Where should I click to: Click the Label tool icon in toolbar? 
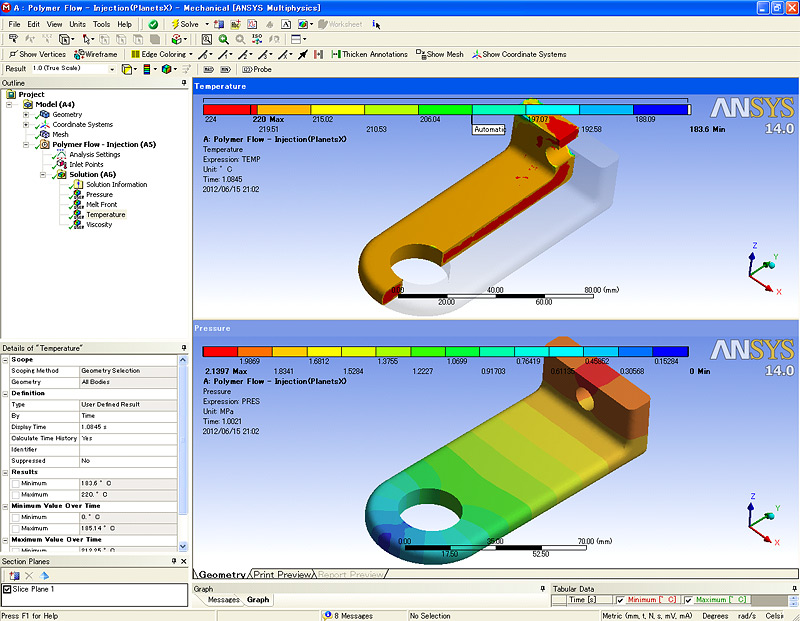click(x=14, y=39)
